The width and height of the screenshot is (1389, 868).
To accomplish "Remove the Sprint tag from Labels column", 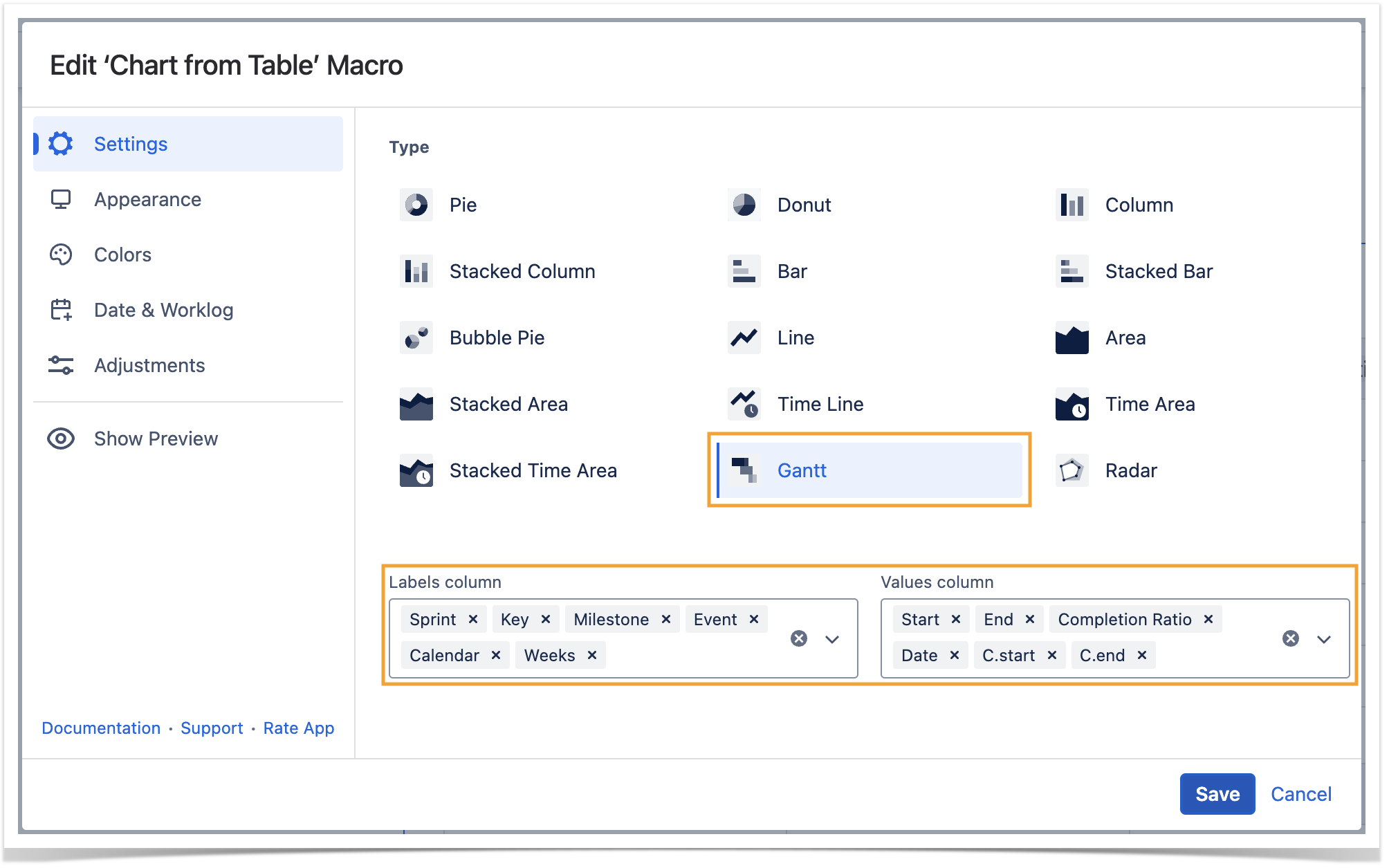I will [x=473, y=619].
